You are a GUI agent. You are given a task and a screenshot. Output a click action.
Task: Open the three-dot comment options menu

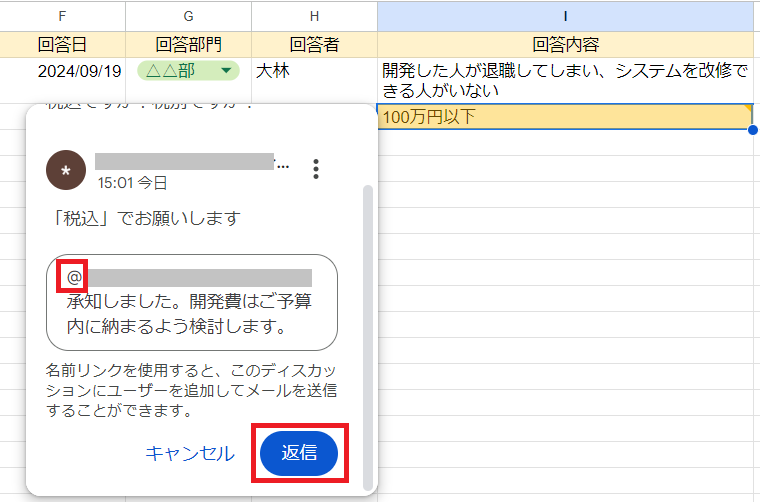pos(316,169)
